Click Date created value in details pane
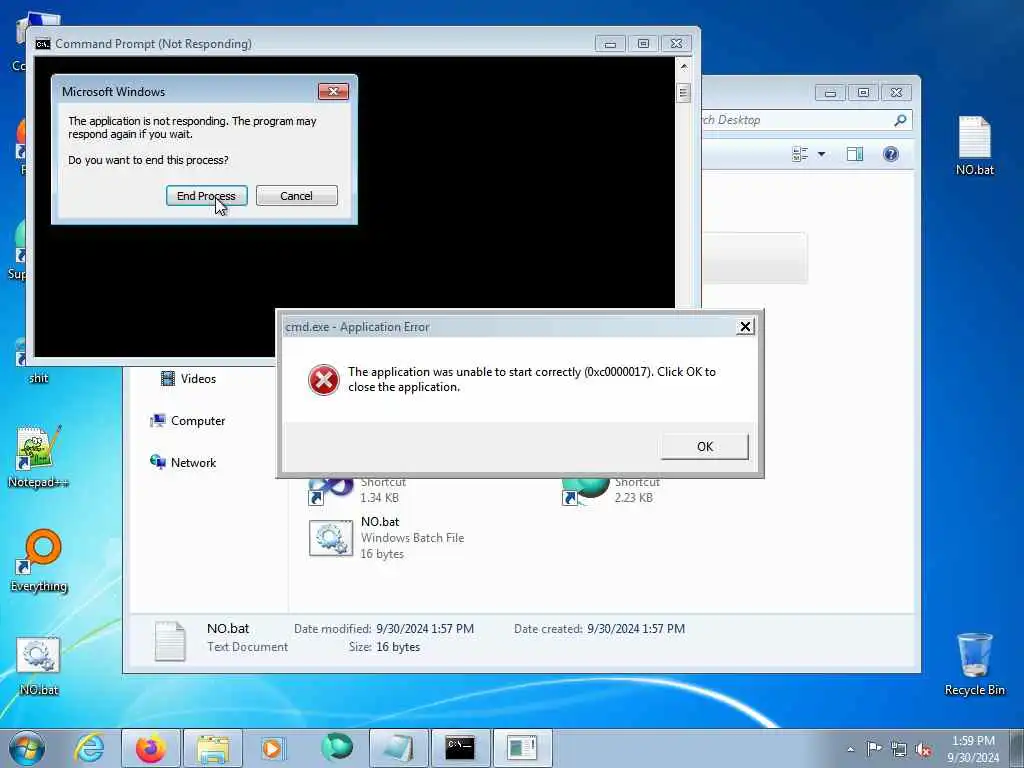1024x768 pixels. [636, 628]
